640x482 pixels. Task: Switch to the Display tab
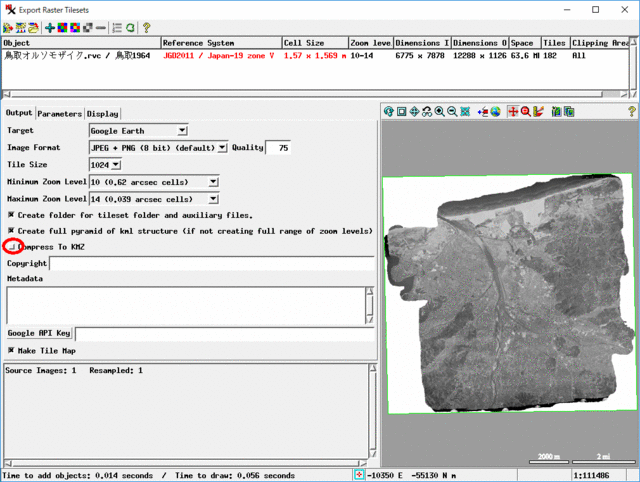pyautogui.click(x=102, y=113)
